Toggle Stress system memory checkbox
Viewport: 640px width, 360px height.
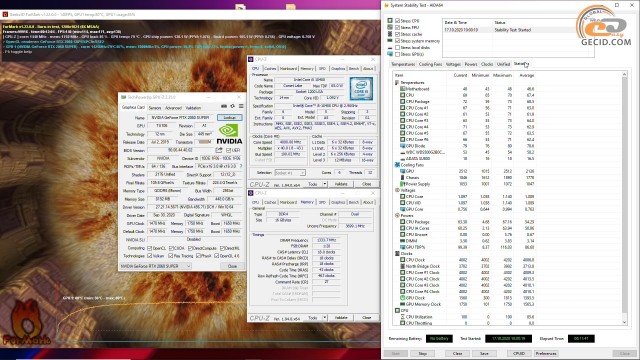(397, 41)
